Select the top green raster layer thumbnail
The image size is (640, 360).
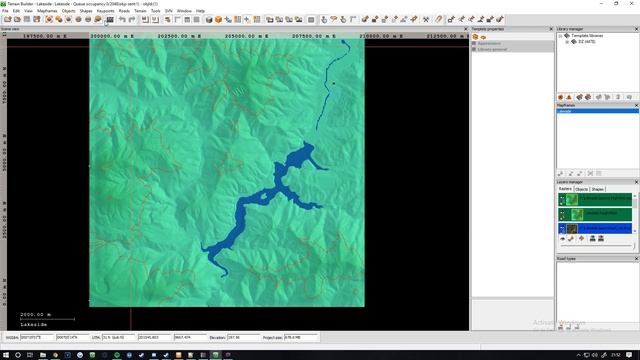(572, 200)
